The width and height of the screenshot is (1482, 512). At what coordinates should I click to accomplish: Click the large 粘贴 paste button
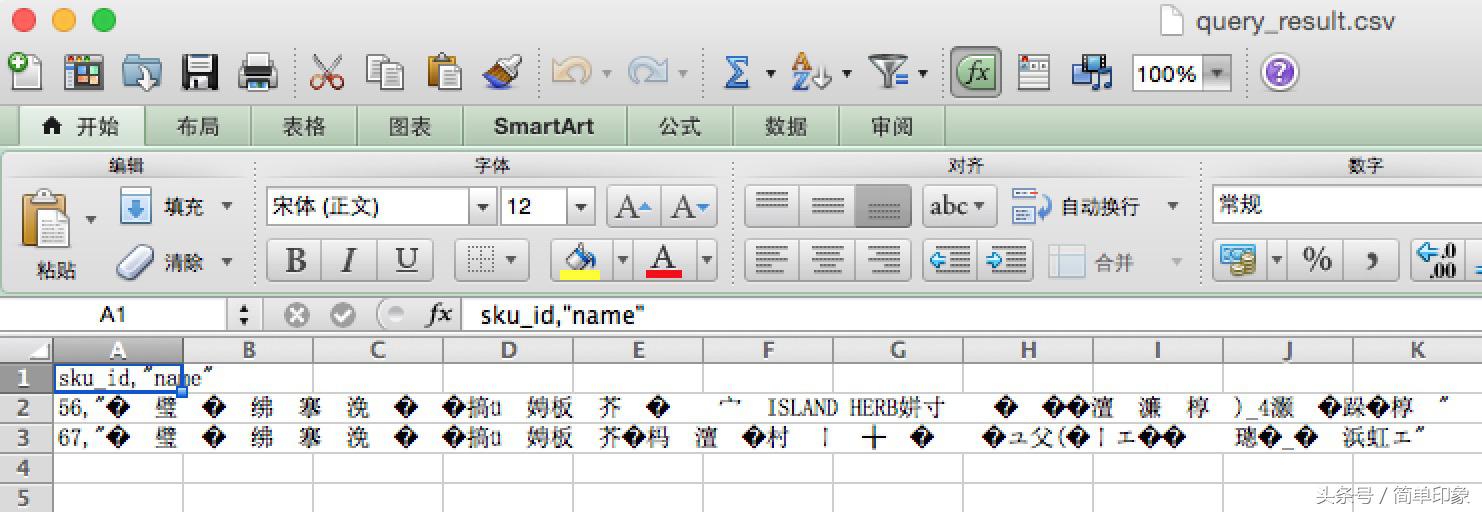47,233
